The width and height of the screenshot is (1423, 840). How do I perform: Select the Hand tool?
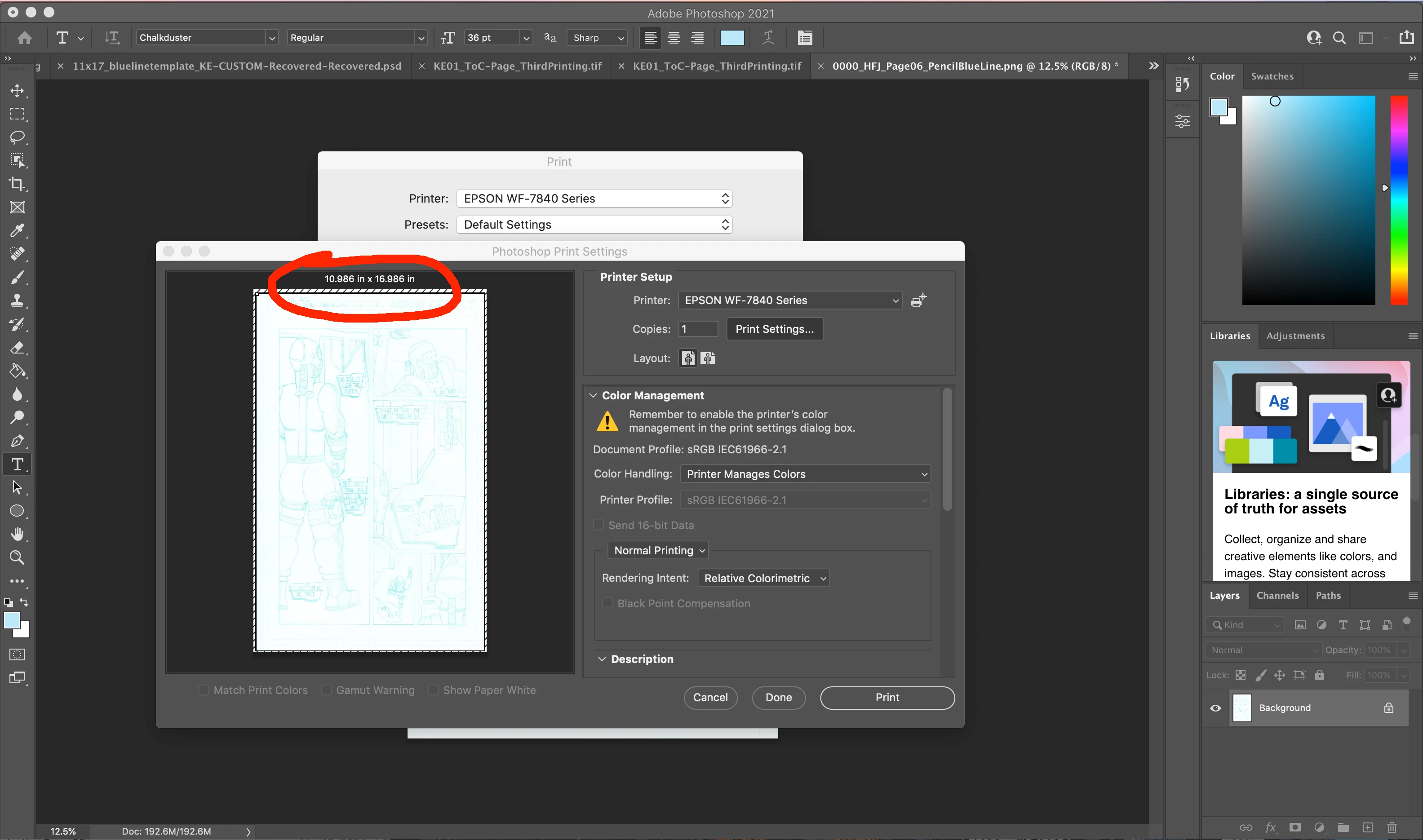[17, 534]
